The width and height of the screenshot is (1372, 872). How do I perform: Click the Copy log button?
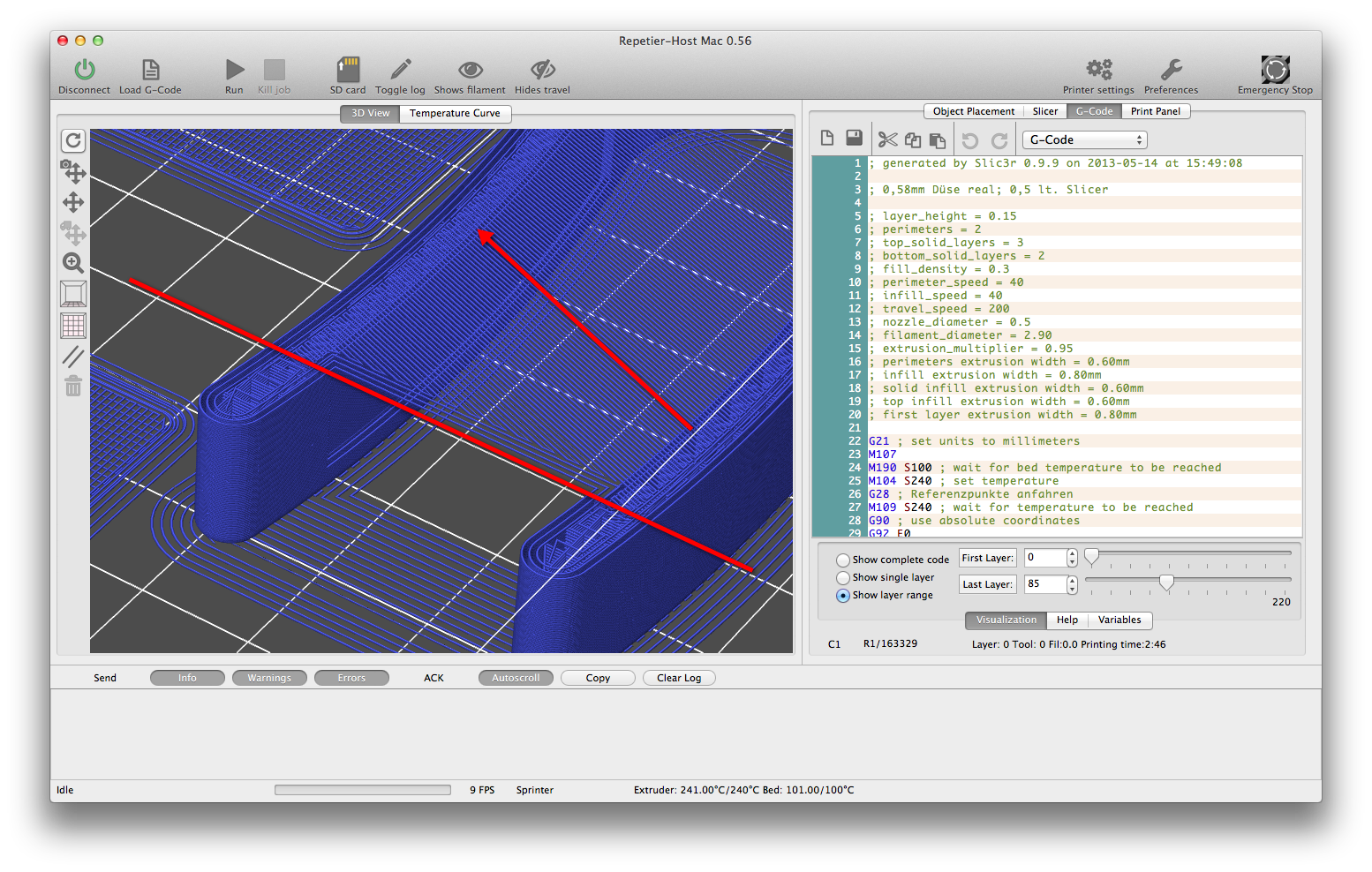coord(598,678)
